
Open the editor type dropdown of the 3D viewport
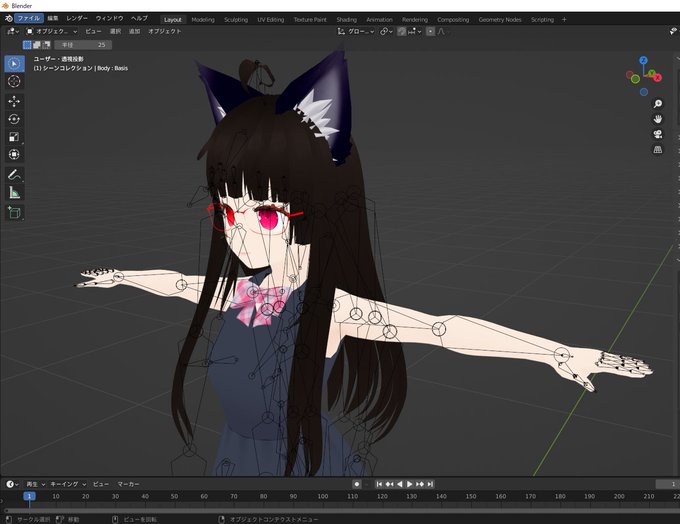[13, 31]
